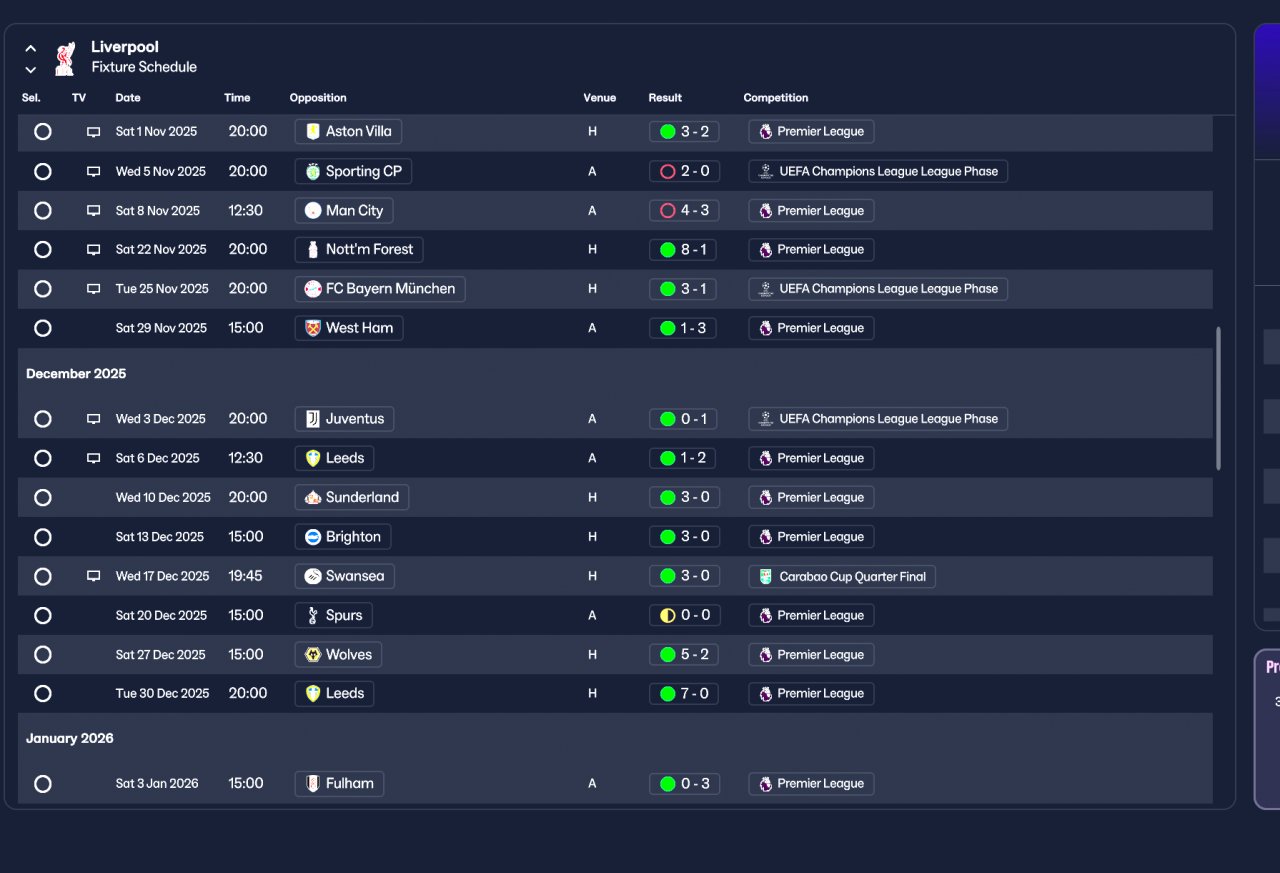Click the TV icon for Juventus match

tap(94, 419)
